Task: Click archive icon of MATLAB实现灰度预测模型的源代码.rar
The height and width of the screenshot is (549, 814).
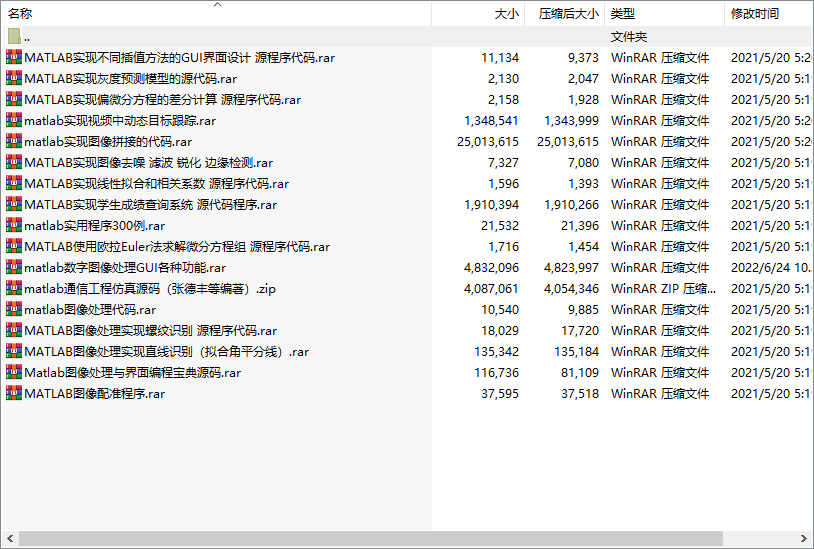Action: coord(14,78)
